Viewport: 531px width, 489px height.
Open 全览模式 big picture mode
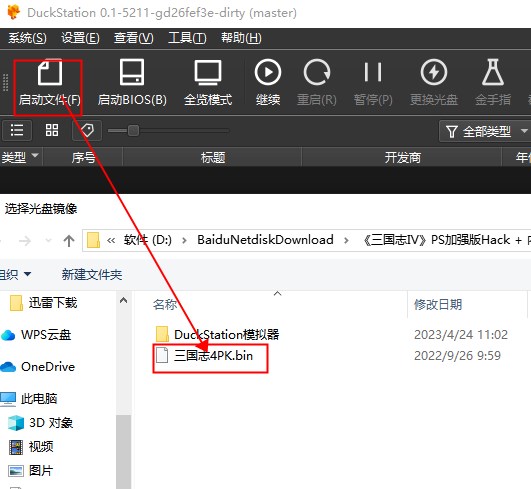(x=208, y=72)
